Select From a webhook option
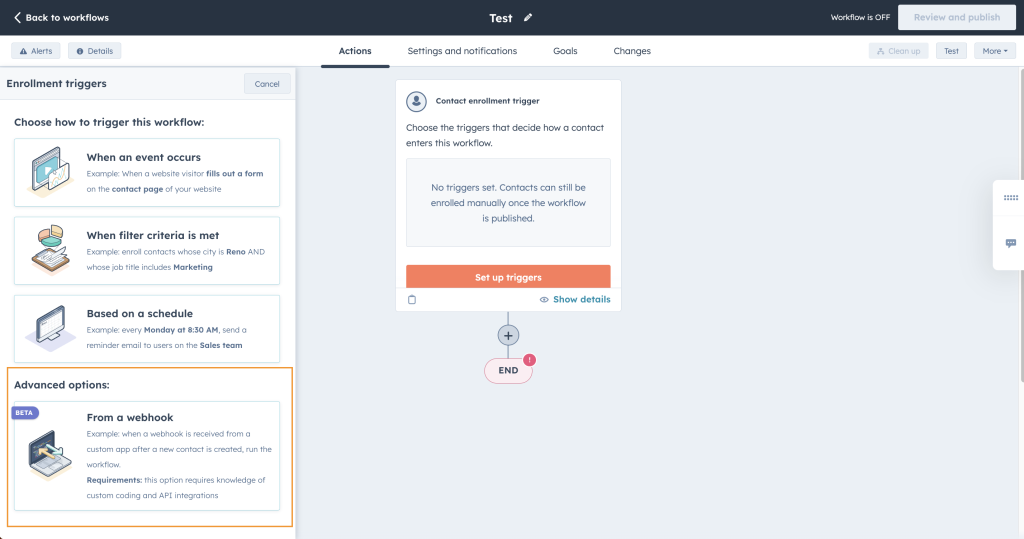The image size is (1024, 539). [x=147, y=455]
